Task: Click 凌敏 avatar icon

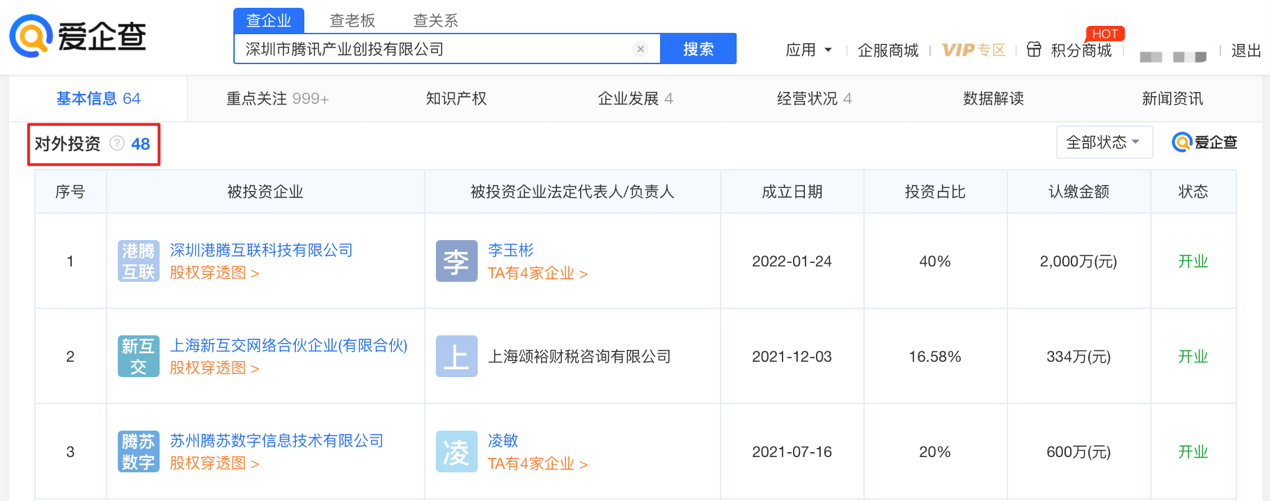Action: click(456, 452)
